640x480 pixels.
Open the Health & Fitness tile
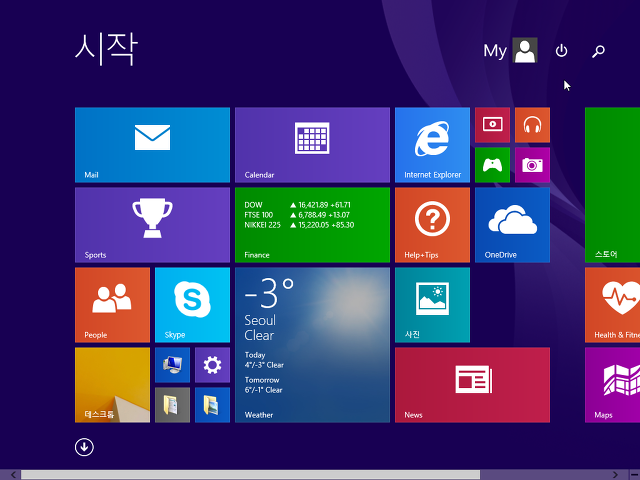coord(612,305)
